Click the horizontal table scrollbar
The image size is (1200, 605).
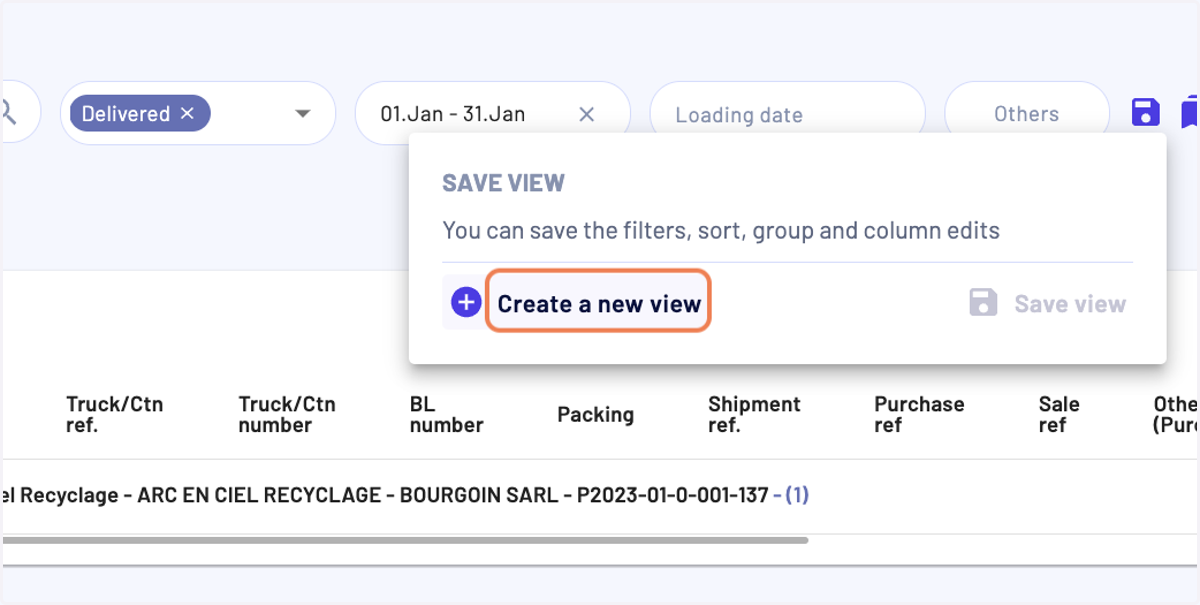pos(404,540)
